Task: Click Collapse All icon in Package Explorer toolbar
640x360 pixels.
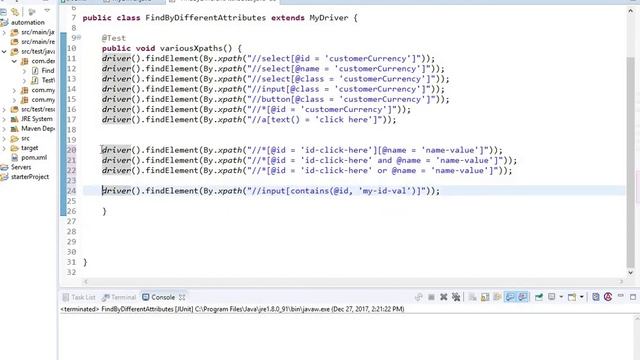Action: pos(3,12)
